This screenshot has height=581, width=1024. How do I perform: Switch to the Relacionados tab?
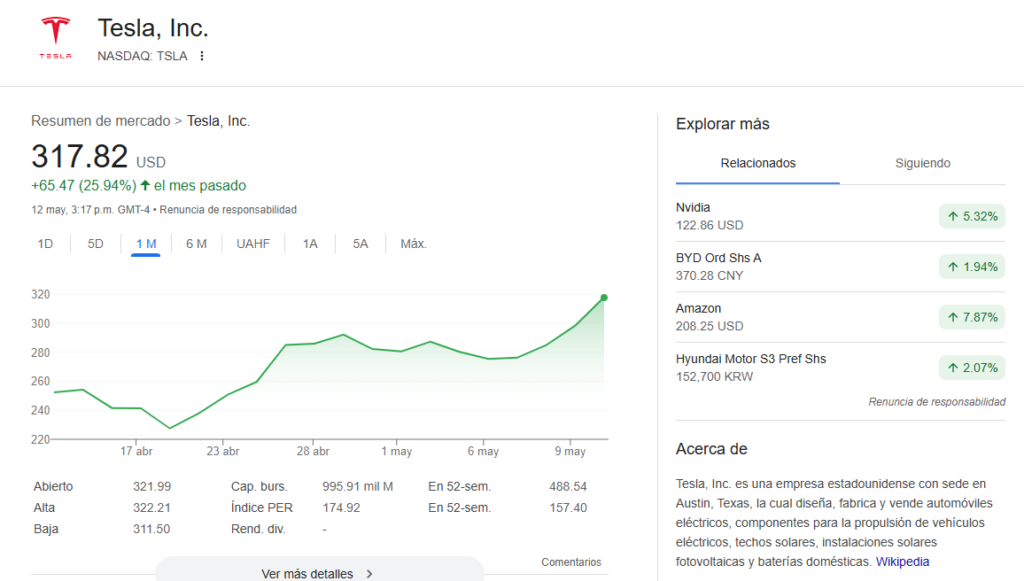click(758, 163)
